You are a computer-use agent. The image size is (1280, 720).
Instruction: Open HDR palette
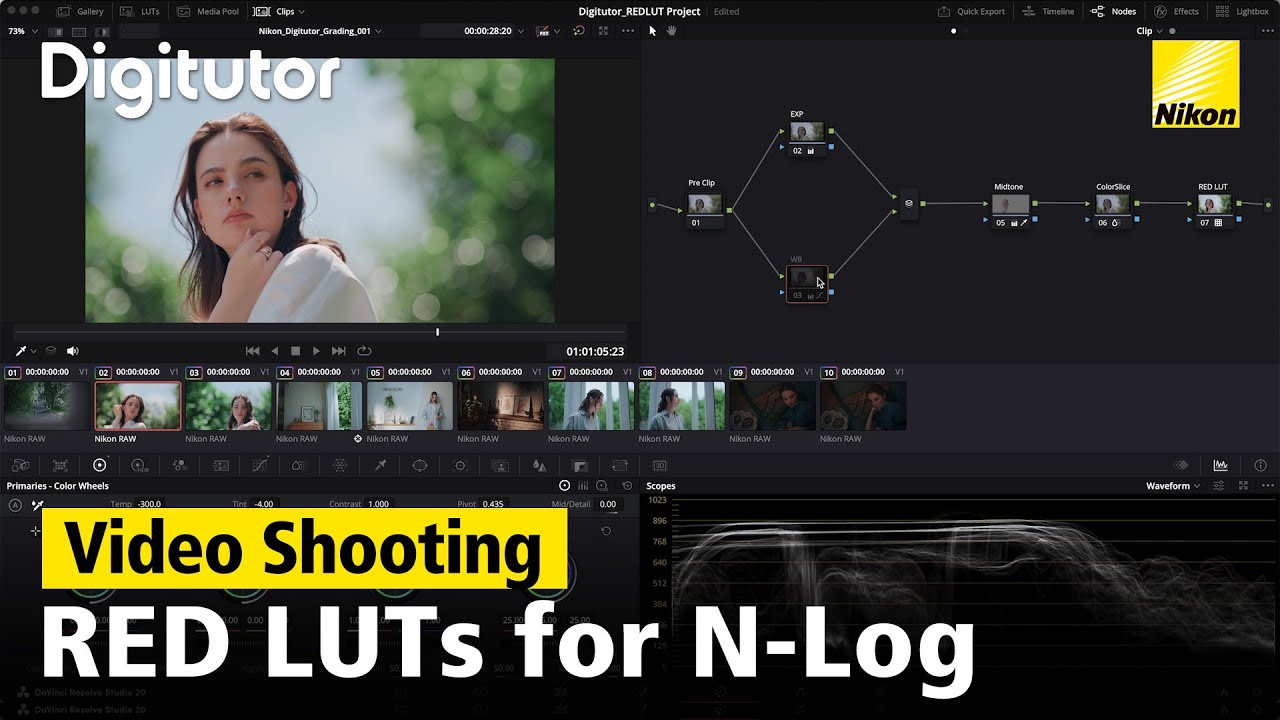(x=140, y=465)
